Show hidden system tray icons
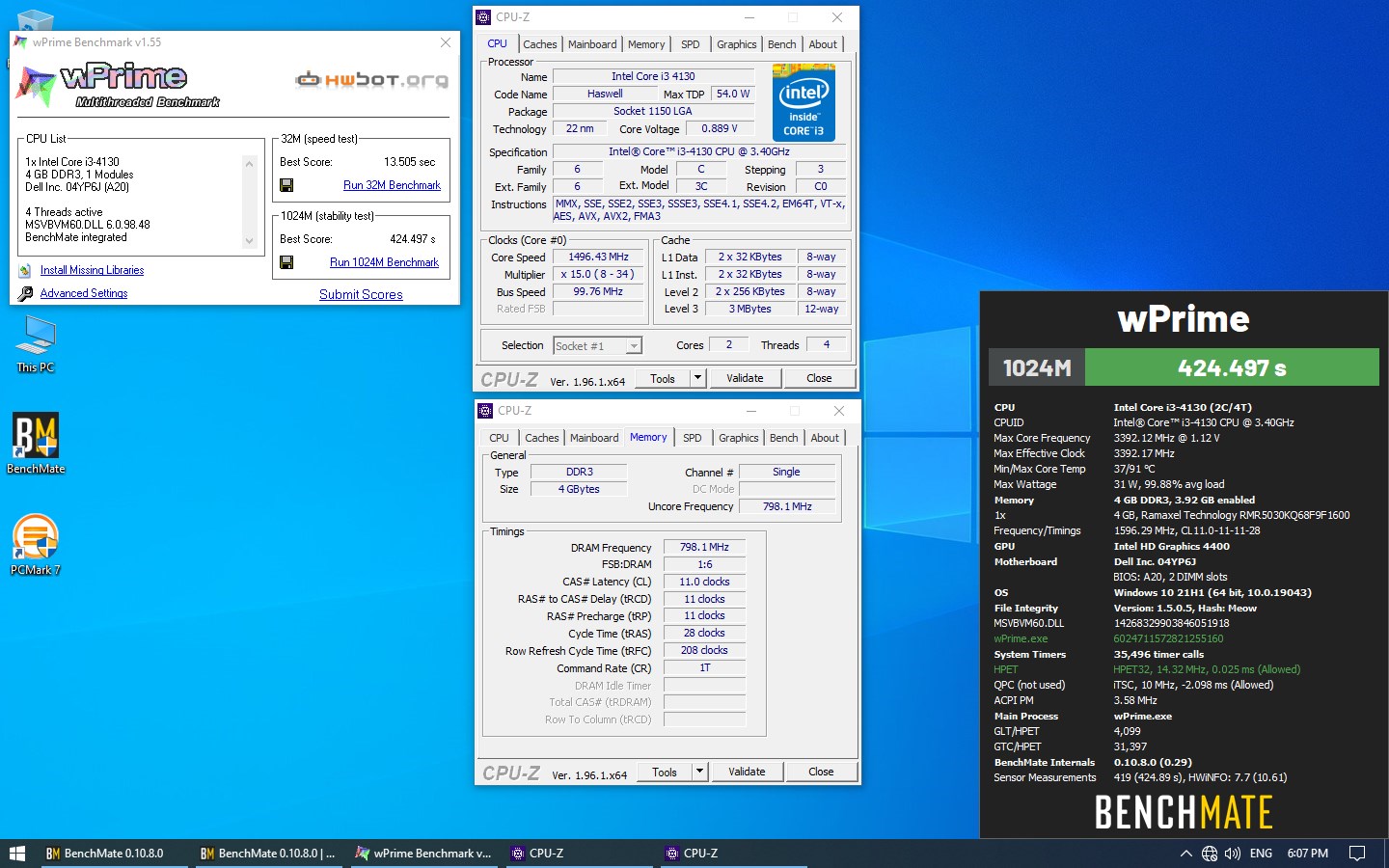The width and height of the screenshot is (1389, 868). click(x=1185, y=854)
